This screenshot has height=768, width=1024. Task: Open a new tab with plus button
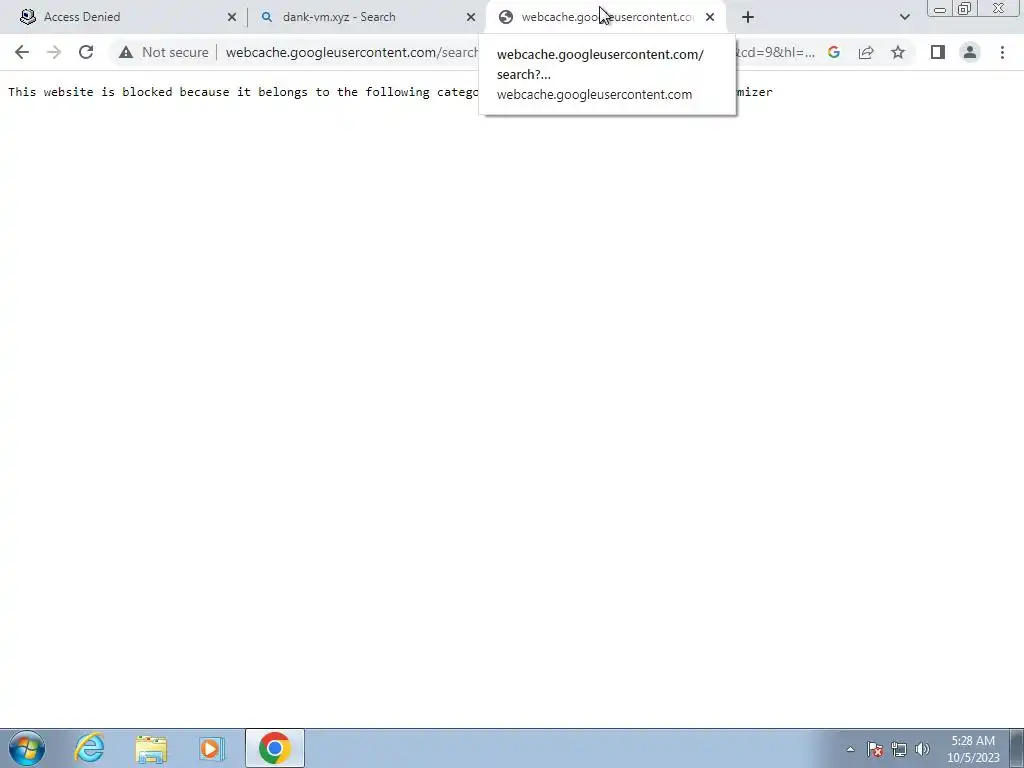point(748,17)
